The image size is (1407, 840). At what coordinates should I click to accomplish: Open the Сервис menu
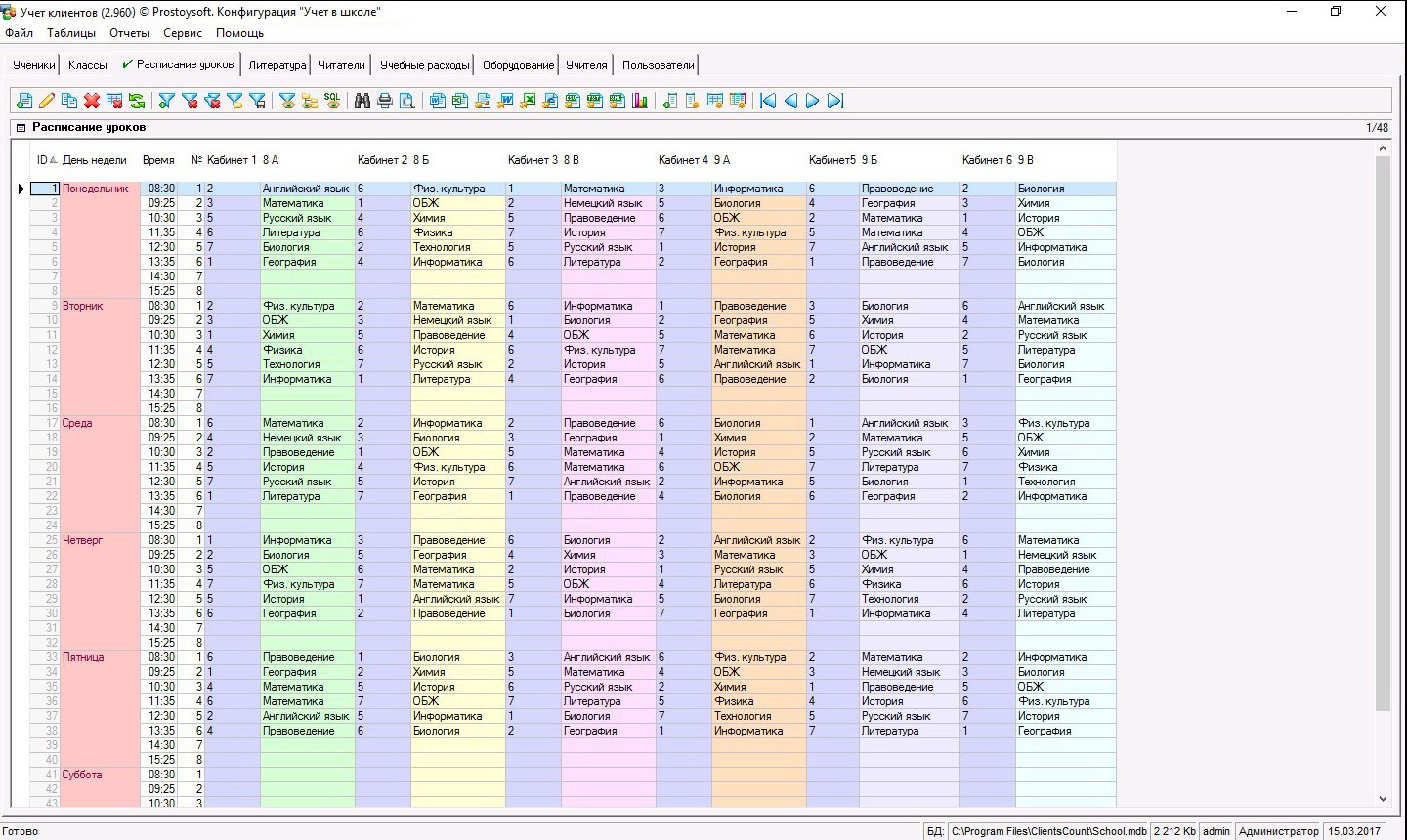183,33
